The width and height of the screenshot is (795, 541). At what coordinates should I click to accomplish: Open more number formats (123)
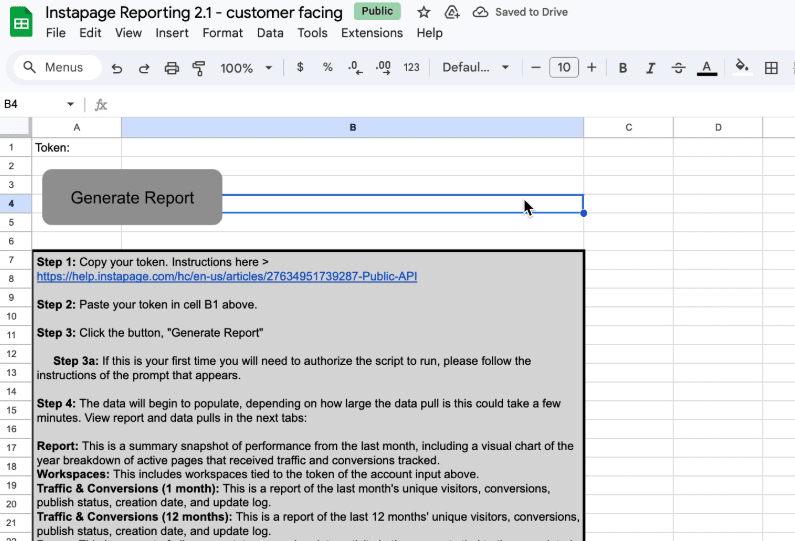pos(411,67)
